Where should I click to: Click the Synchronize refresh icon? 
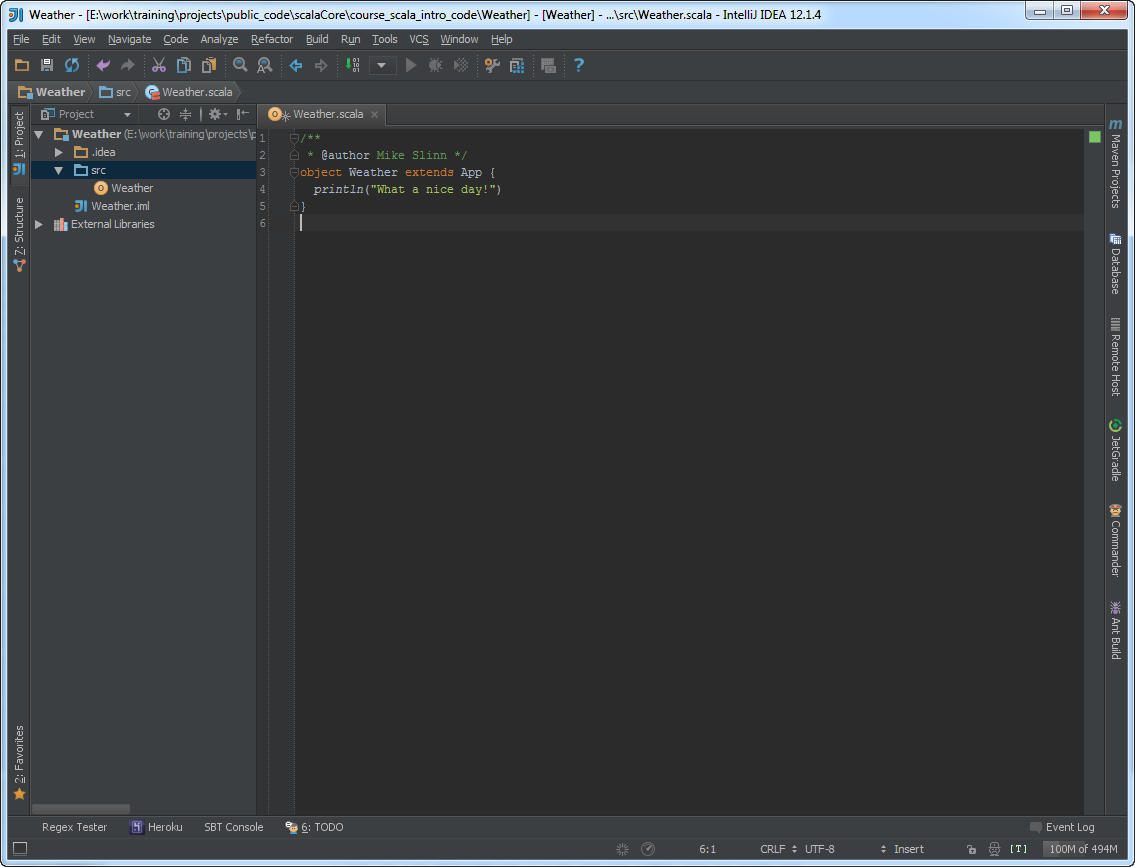click(71, 65)
